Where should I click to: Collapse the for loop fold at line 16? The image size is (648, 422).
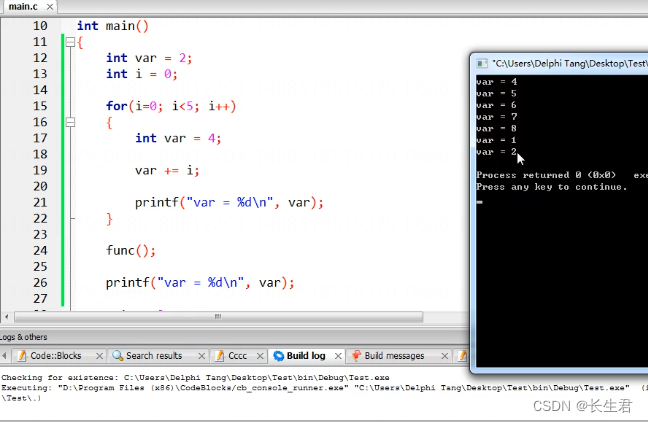(x=70, y=122)
